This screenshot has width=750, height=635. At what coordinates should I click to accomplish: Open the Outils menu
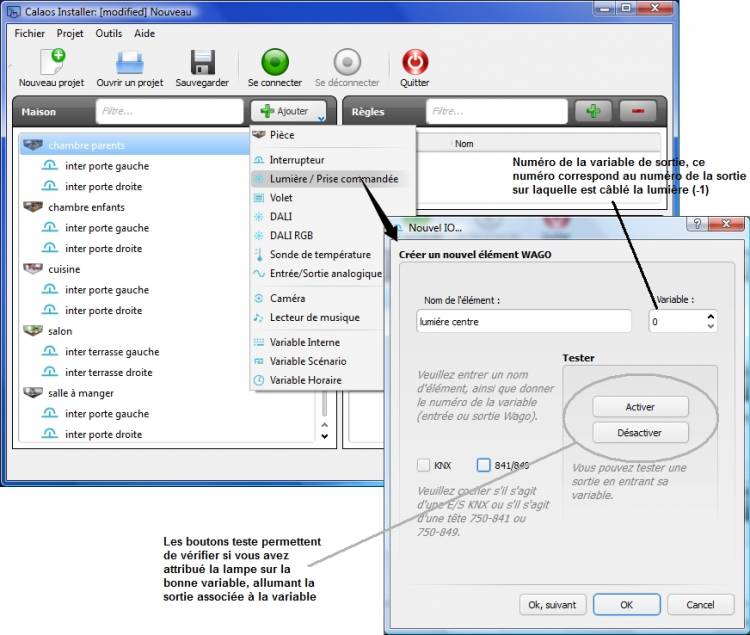[109, 33]
